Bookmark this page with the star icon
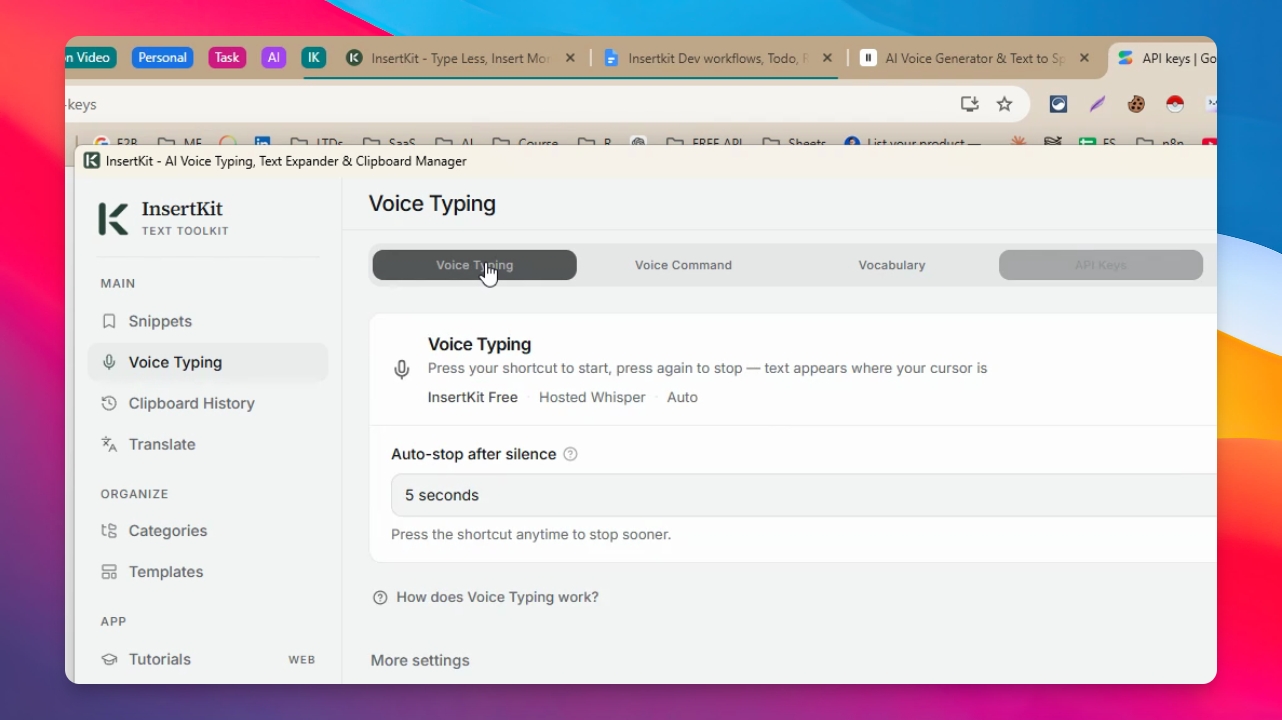Screen dimensions: 1282x720 (1005, 104)
